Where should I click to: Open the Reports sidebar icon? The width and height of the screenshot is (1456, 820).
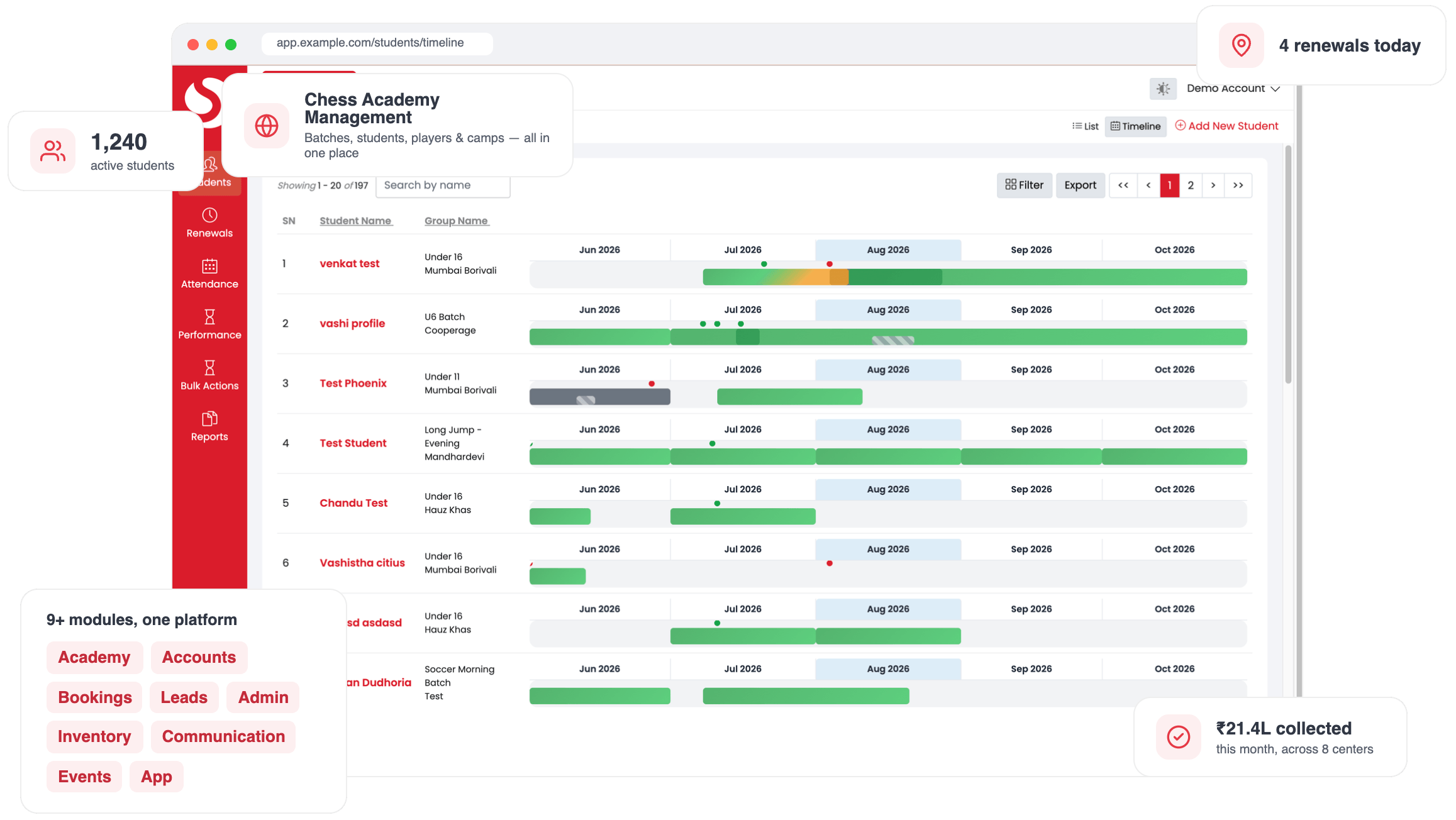(209, 419)
